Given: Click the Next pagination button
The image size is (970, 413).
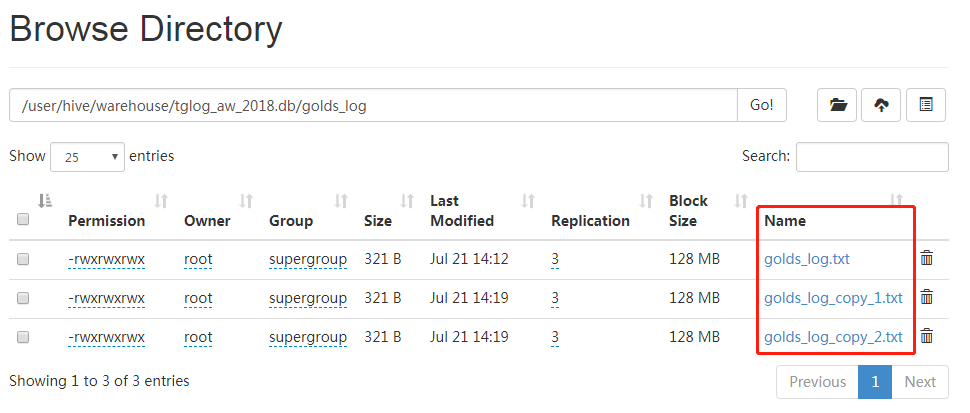Looking at the screenshot, I should point(919,382).
